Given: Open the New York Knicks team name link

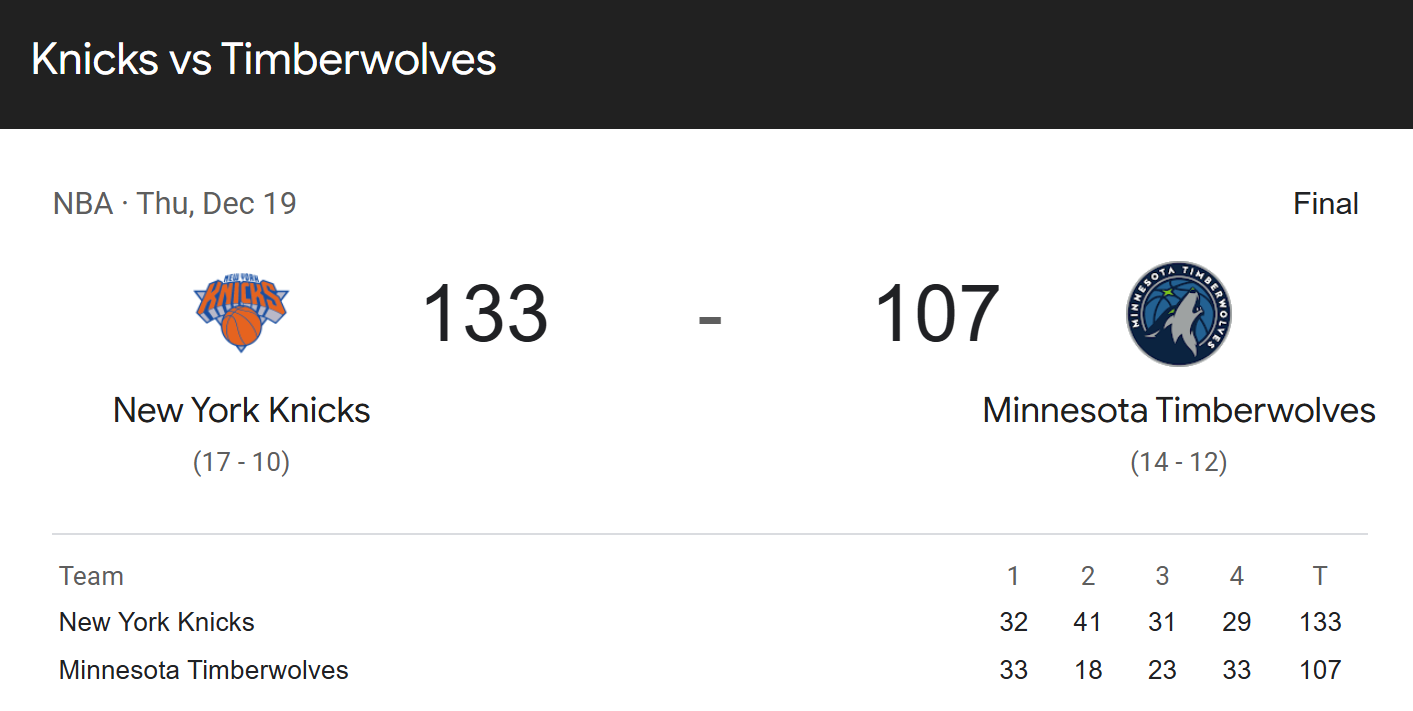Looking at the screenshot, I should tap(241, 410).
